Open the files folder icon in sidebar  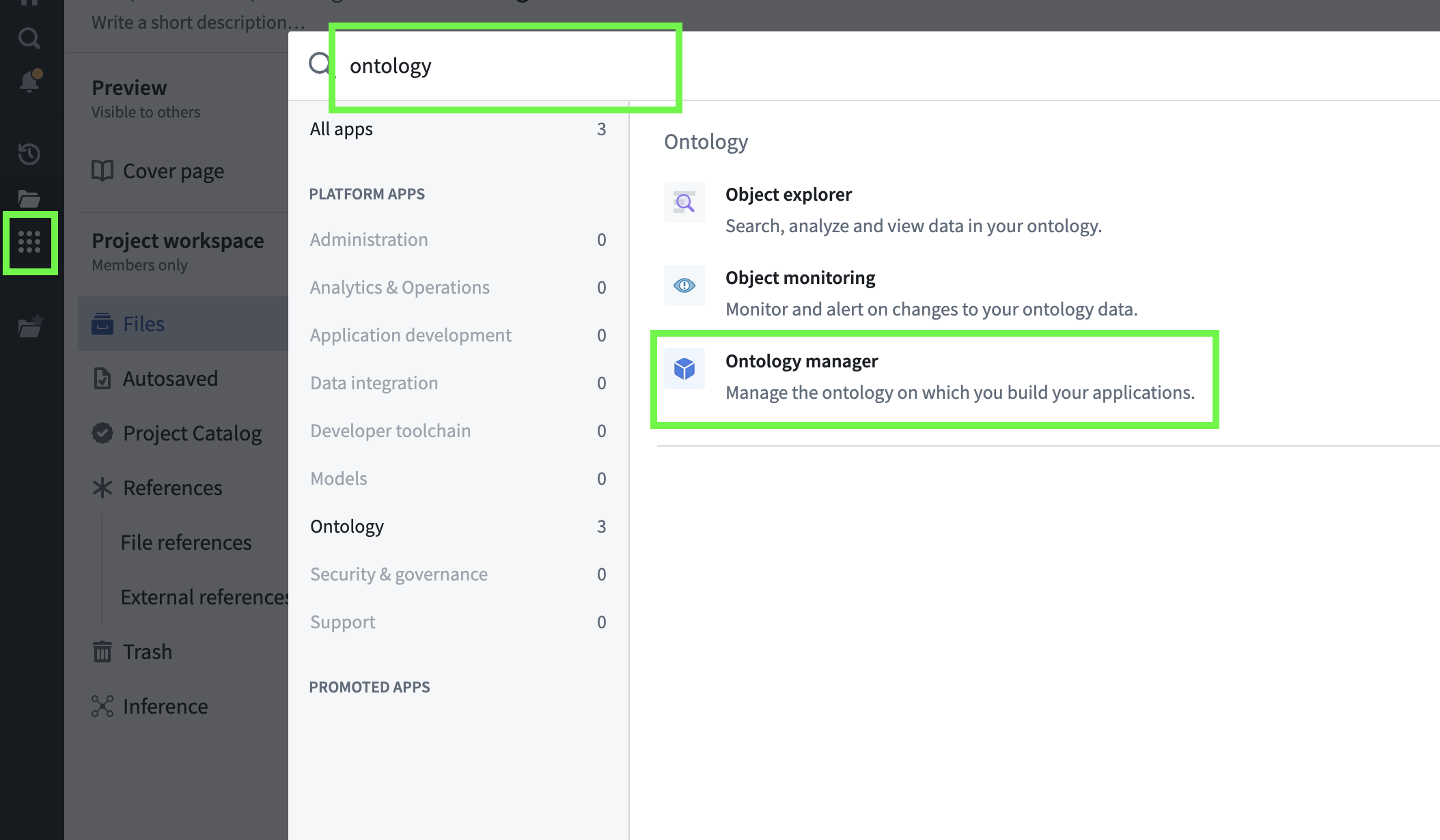click(29, 199)
